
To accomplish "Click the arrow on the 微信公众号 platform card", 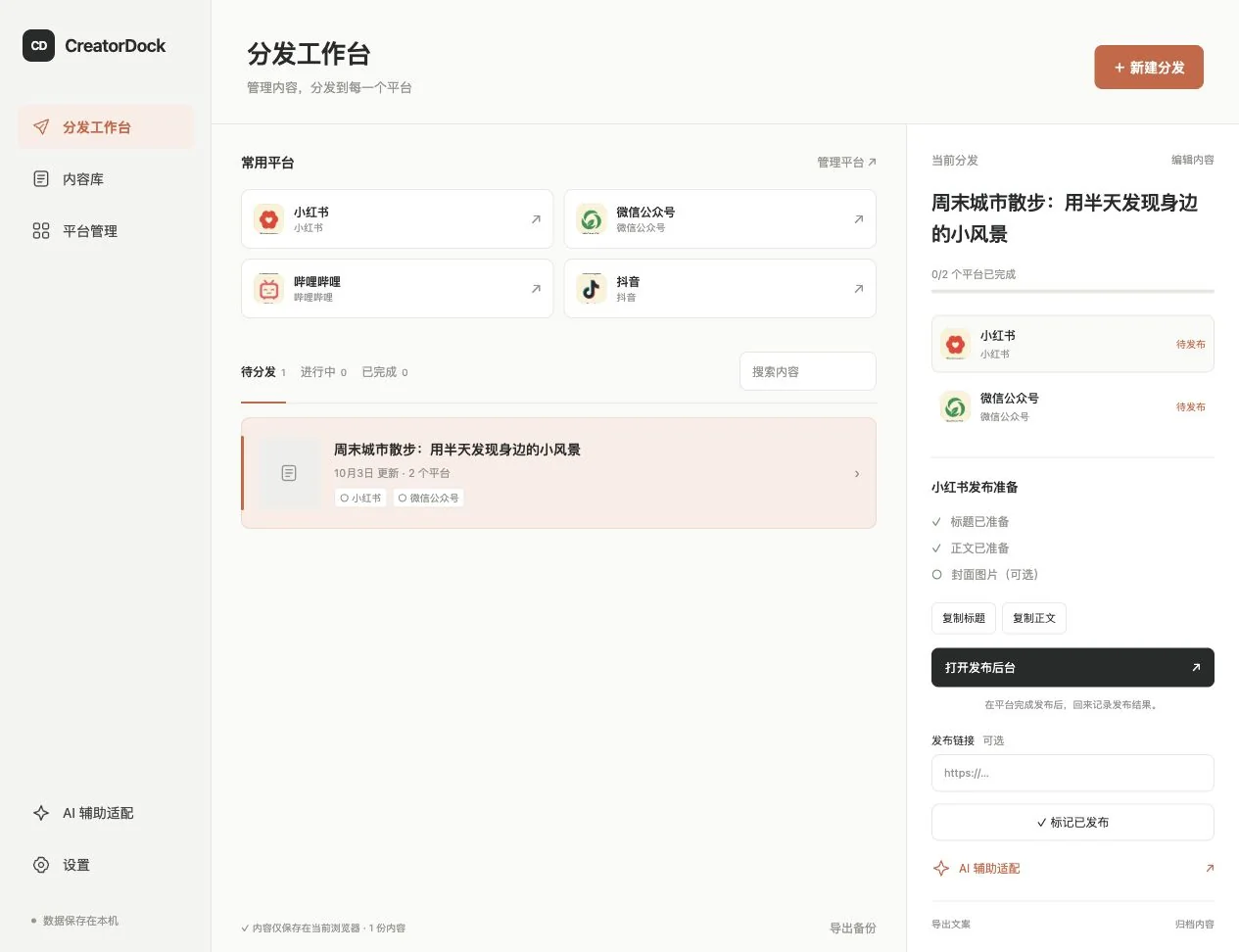I will tap(859, 219).
